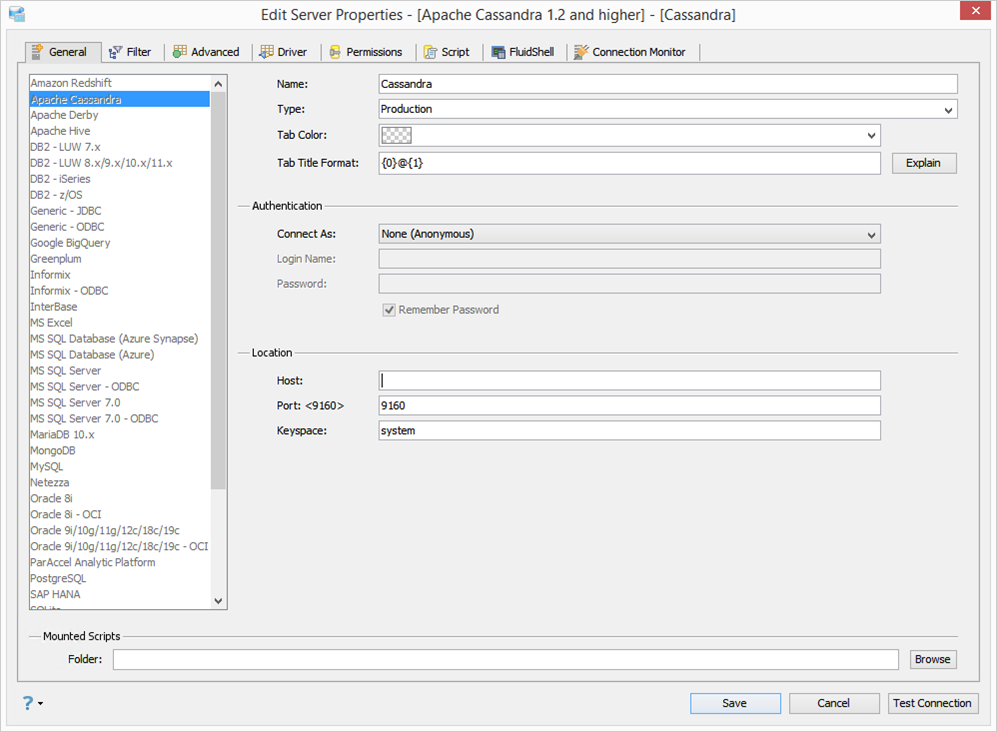Click the Connection Monitor tab icon
Viewport: 997px width, 732px height.
[x=581, y=52]
